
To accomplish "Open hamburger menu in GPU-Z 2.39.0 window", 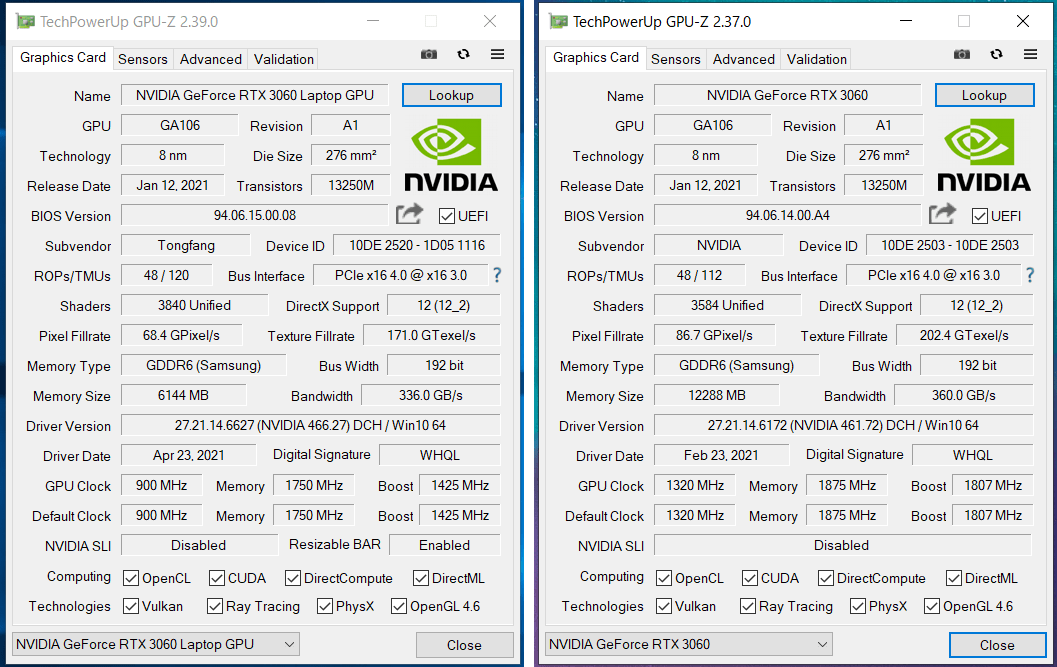I will pos(497,55).
